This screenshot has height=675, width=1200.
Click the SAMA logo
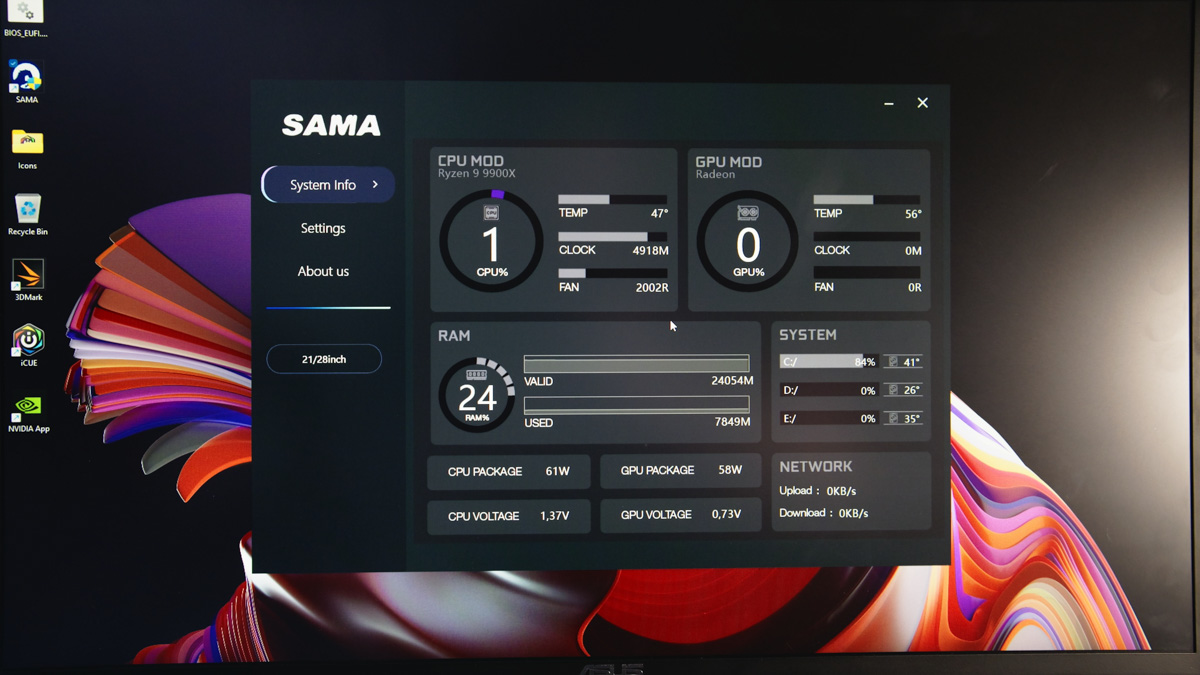click(331, 125)
